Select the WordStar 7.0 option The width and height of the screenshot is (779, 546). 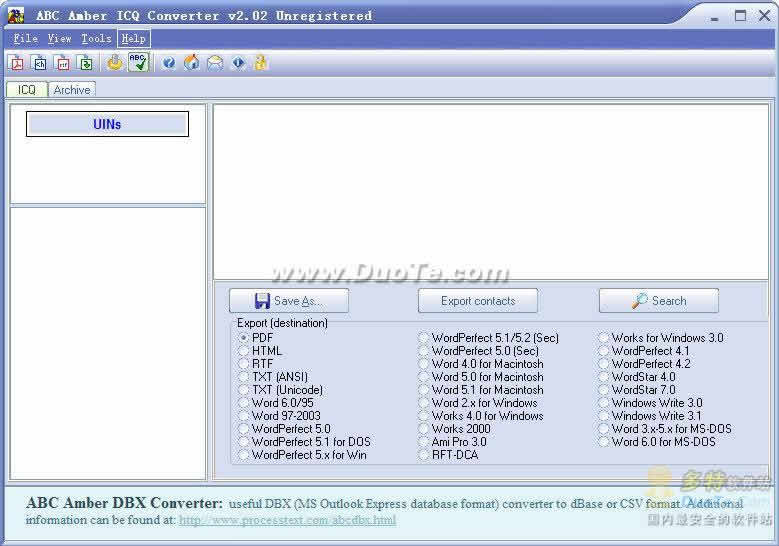[637, 390]
